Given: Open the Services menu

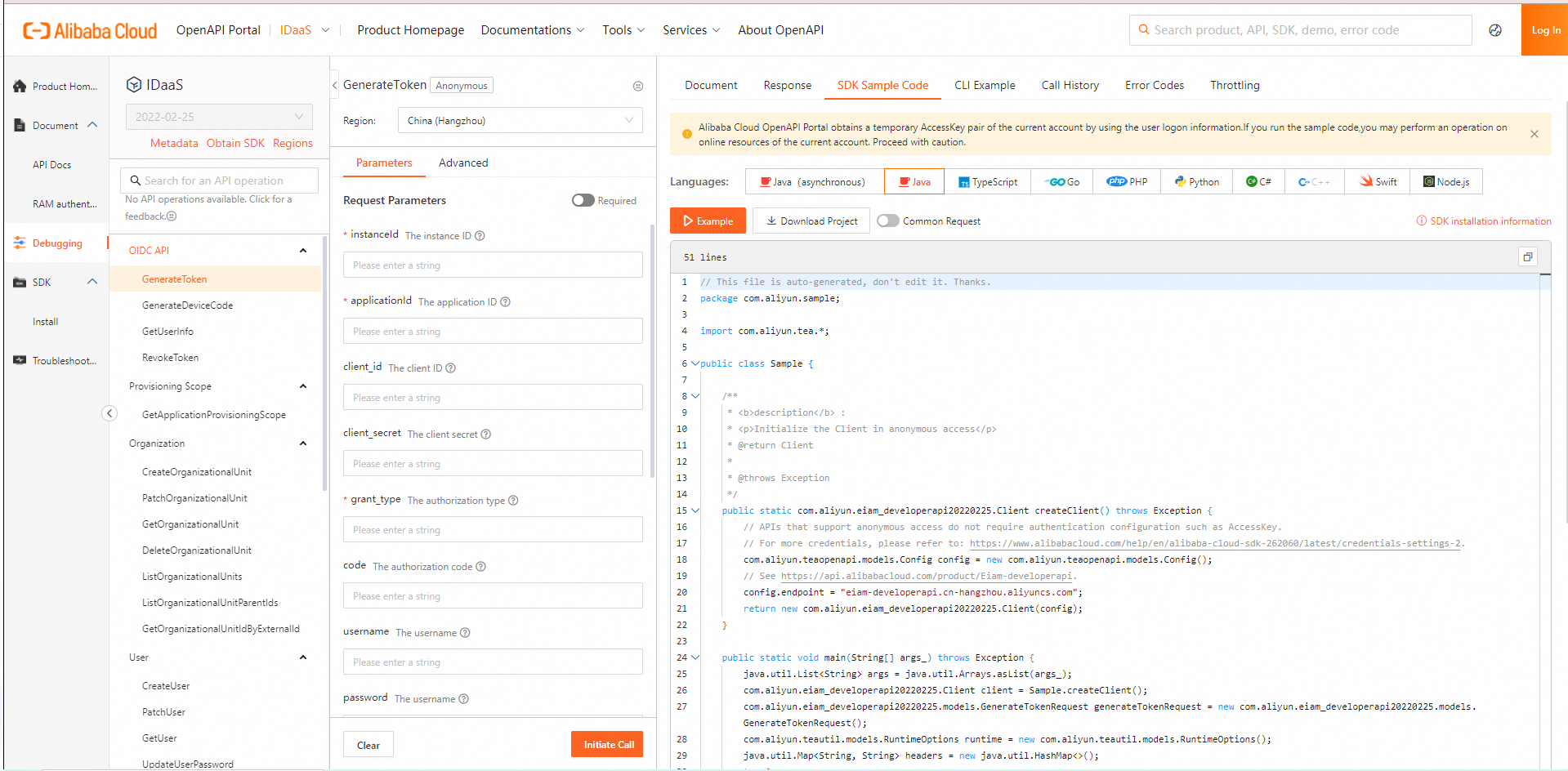Looking at the screenshot, I should tap(691, 30).
